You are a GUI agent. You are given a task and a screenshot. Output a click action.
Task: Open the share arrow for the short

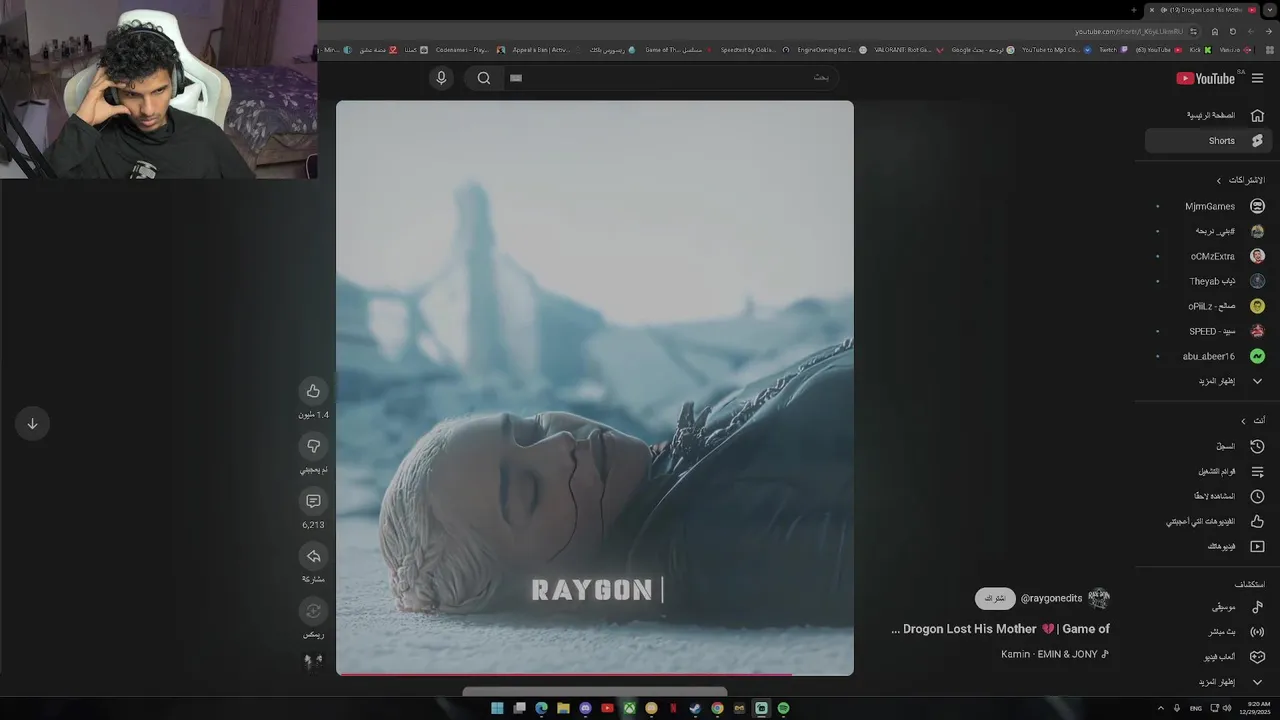313,556
